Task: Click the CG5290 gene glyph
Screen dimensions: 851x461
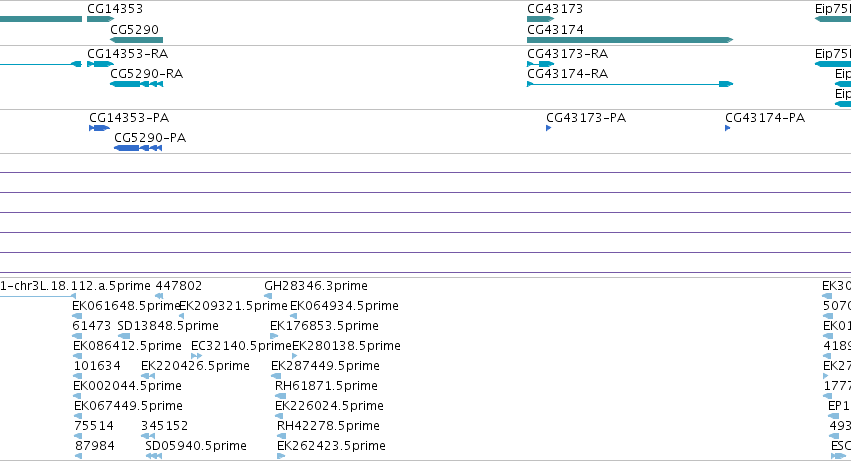Action: click(x=136, y=40)
